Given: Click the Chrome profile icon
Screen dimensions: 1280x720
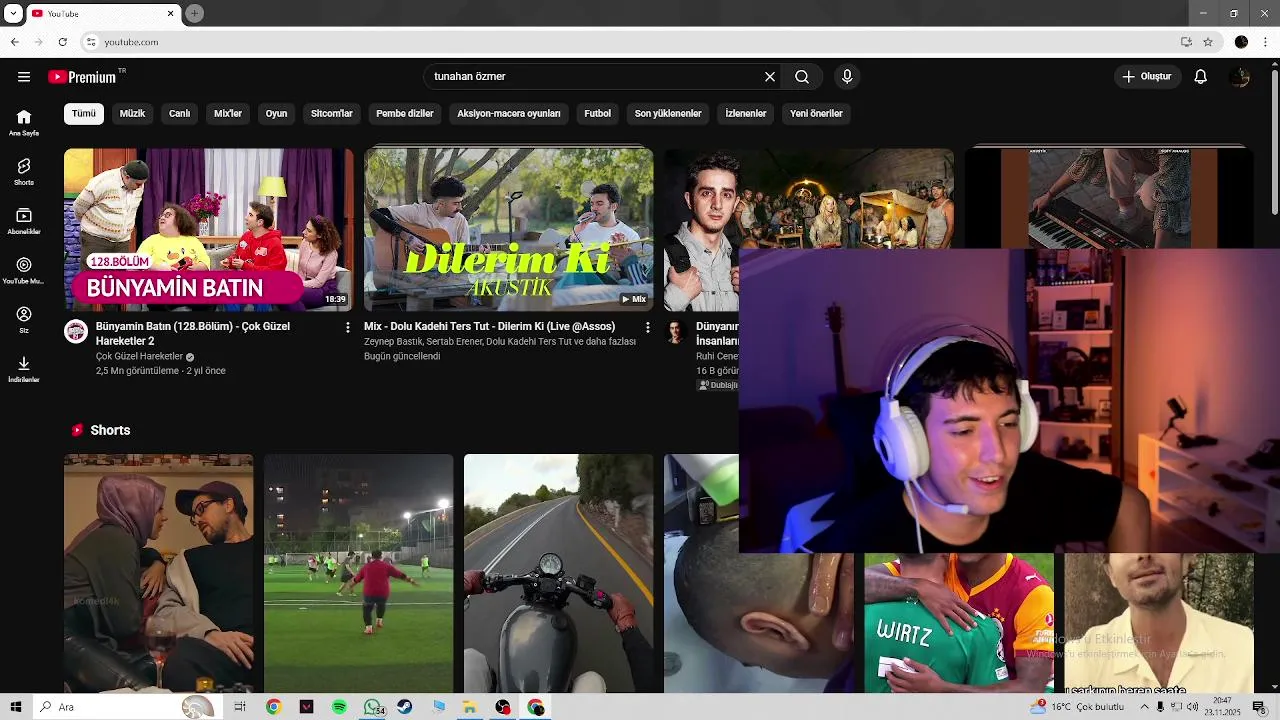Looking at the screenshot, I should pyautogui.click(x=1241, y=42).
